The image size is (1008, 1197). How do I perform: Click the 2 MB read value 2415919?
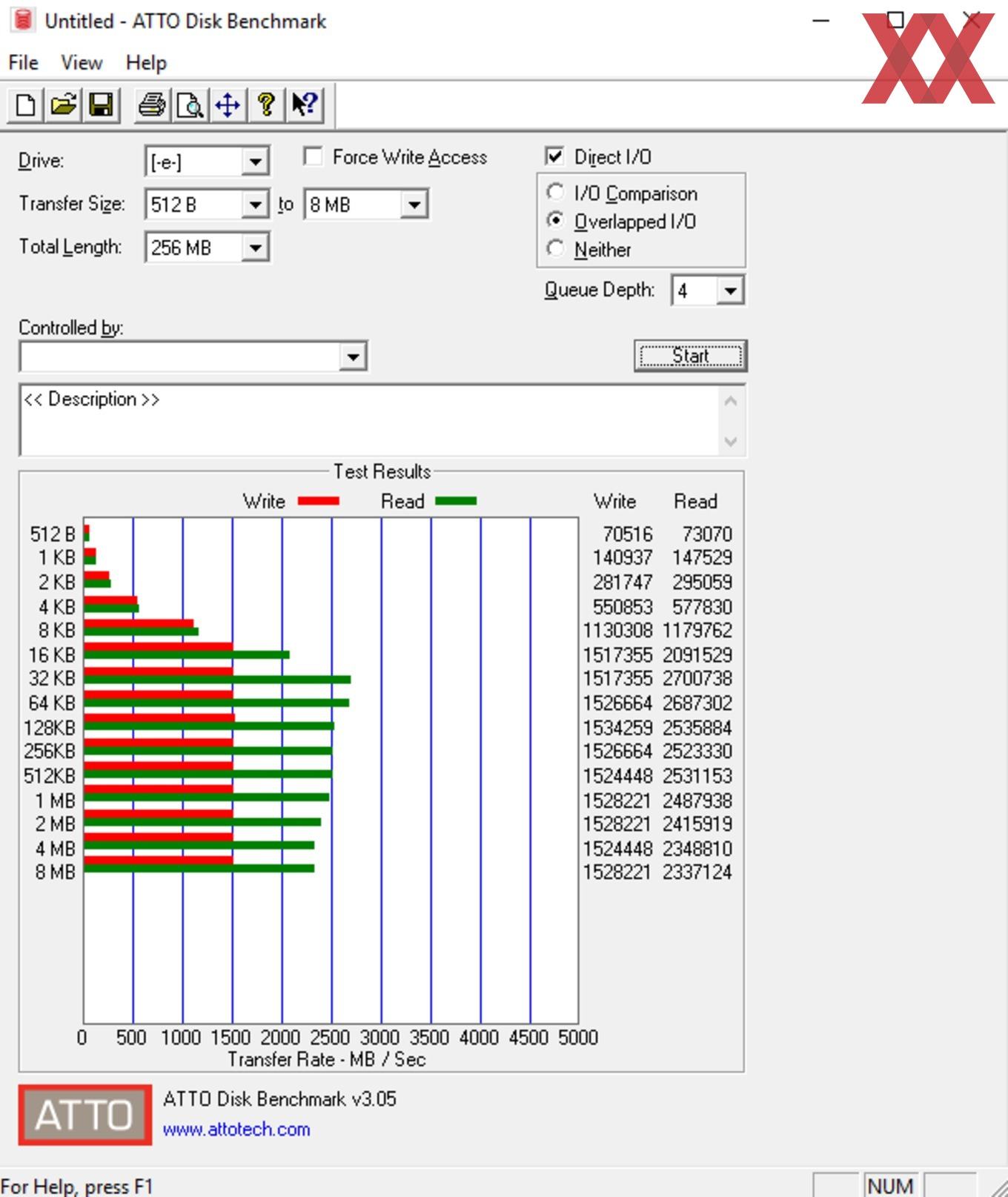697,823
